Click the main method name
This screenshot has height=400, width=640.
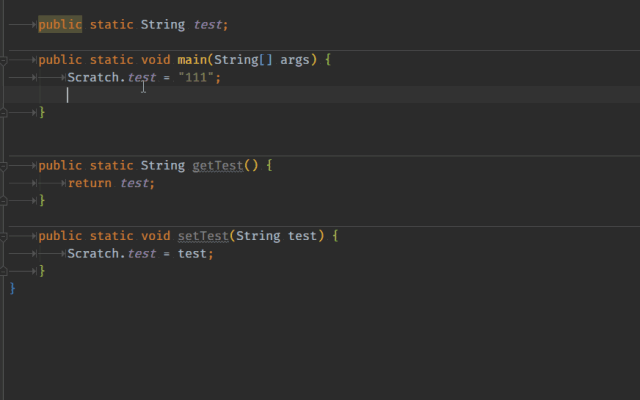point(192,60)
